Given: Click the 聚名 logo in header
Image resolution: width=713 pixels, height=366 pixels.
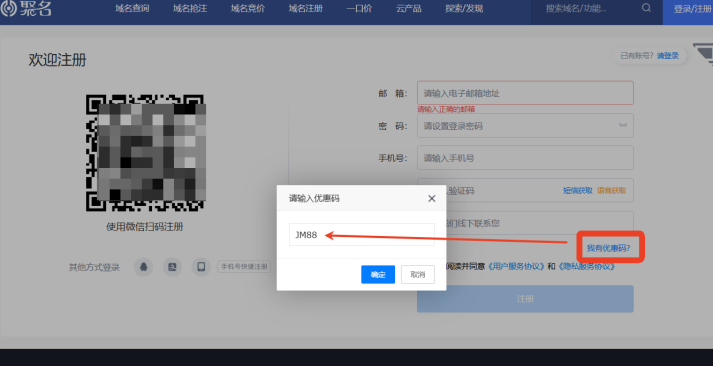Looking at the screenshot, I should click(x=26, y=8).
